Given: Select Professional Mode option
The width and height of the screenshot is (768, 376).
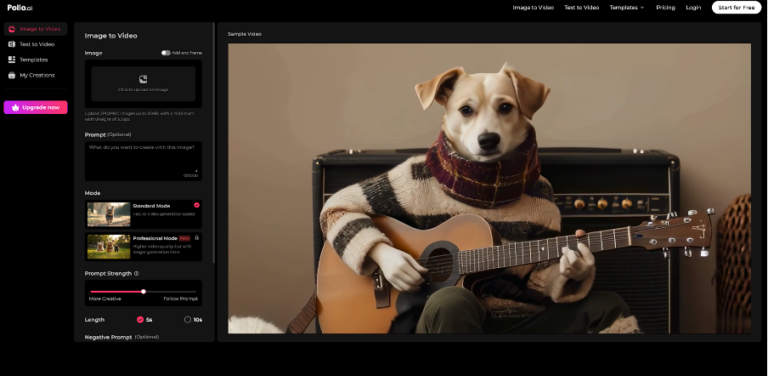Looking at the screenshot, I should point(143,246).
